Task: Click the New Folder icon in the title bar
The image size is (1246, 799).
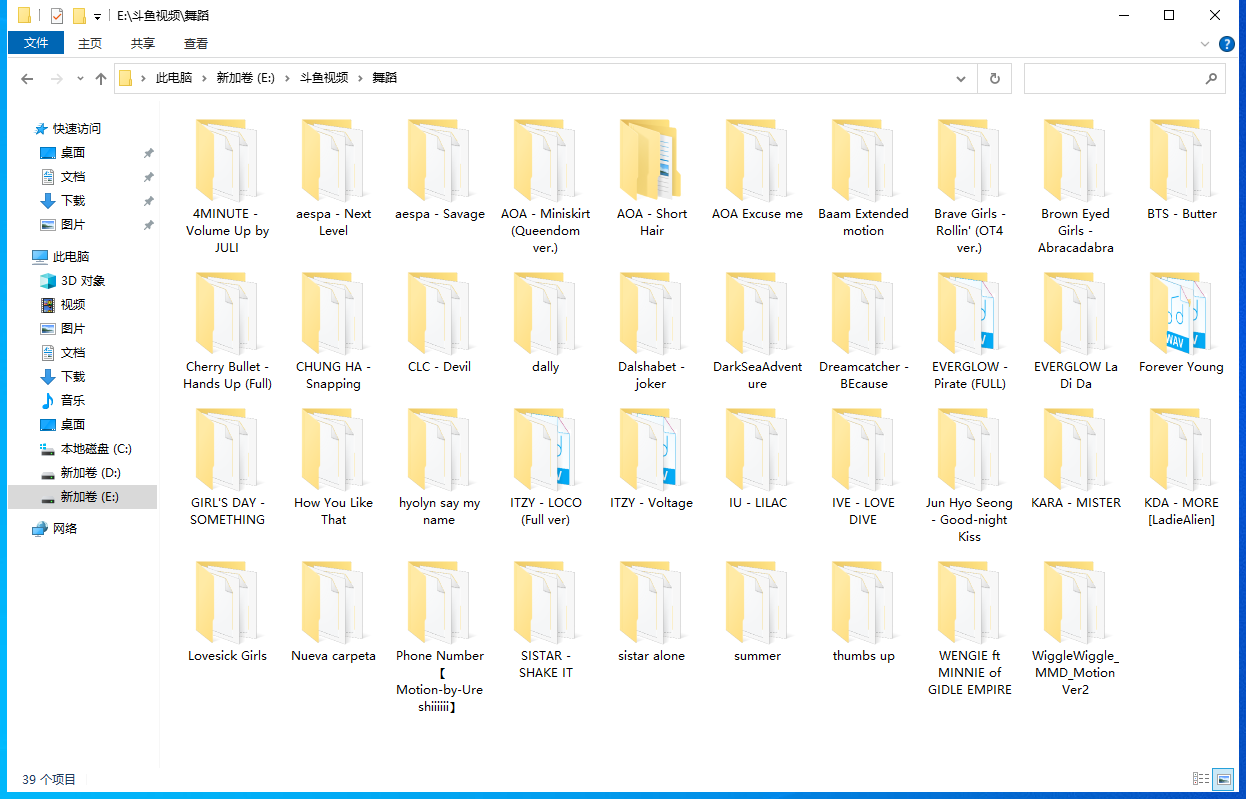Action: (79, 16)
